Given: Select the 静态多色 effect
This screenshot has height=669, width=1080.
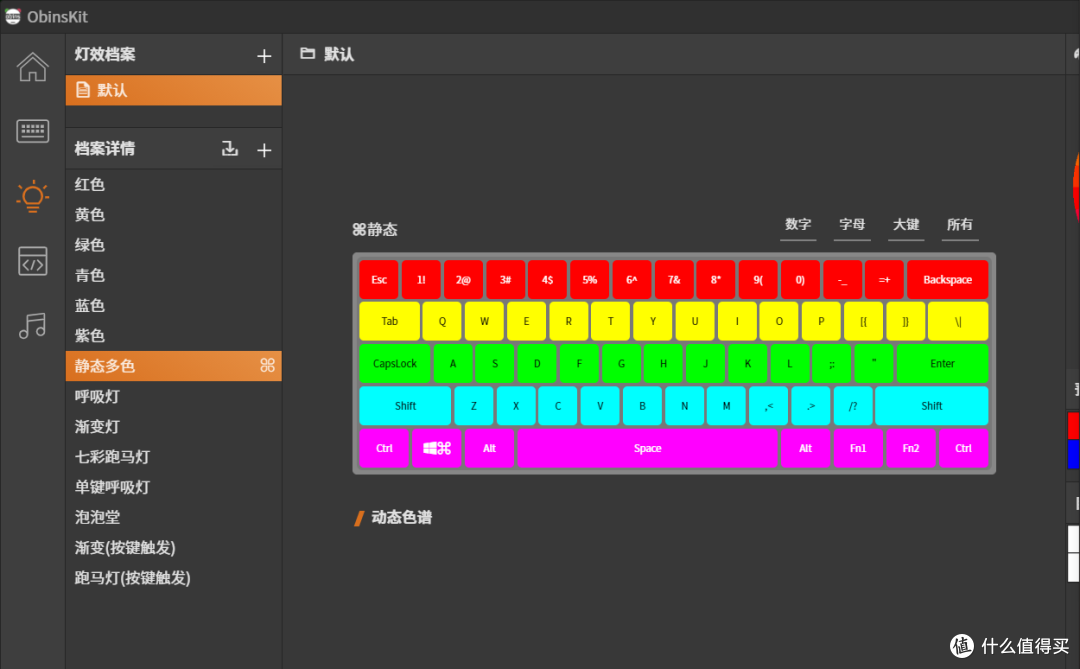Looking at the screenshot, I should click(x=174, y=366).
